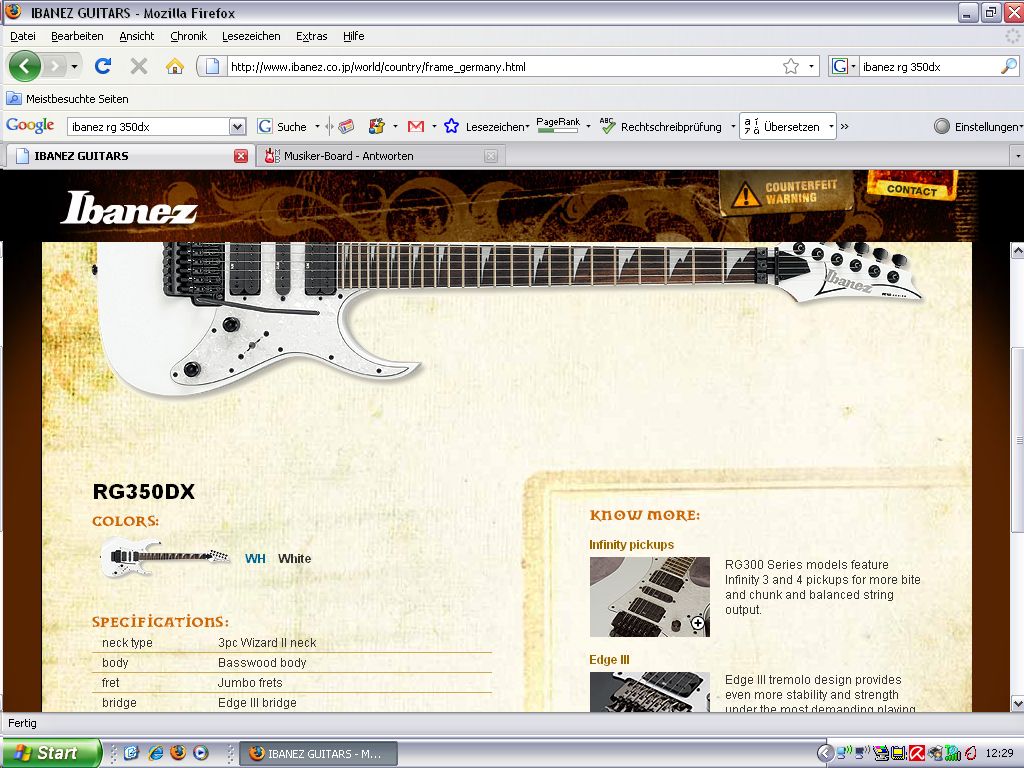This screenshot has width=1024, height=768.
Task: Click the Gmail envelope icon
Action: click(415, 126)
